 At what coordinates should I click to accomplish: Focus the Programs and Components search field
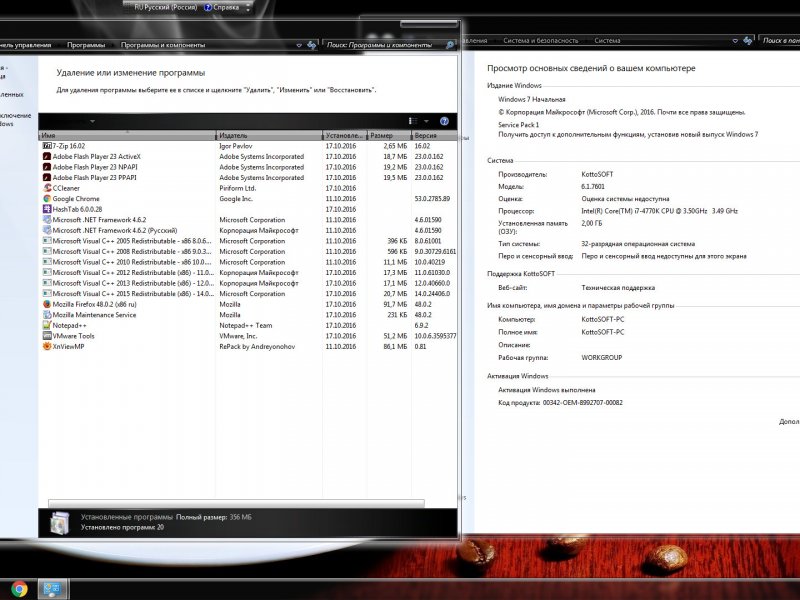[x=385, y=45]
